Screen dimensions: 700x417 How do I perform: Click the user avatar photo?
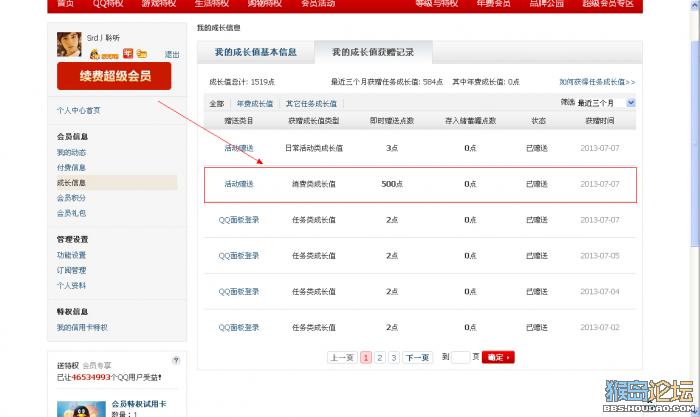(x=69, y=44)
